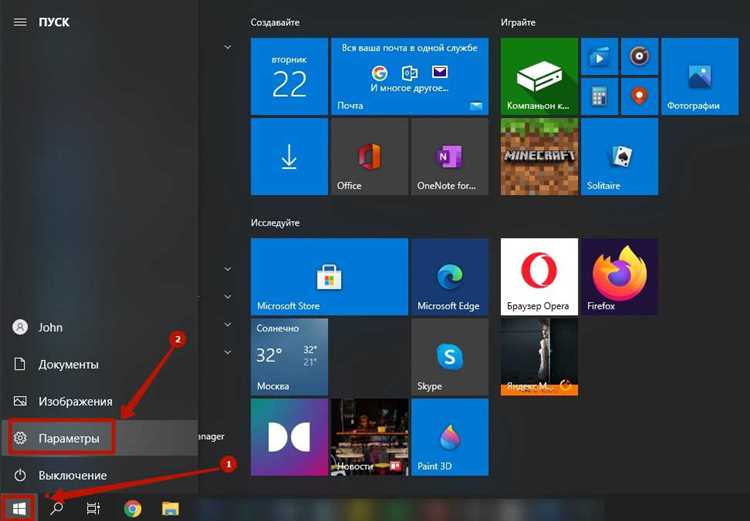Open the Microsoft Store tile

(330, 277)
